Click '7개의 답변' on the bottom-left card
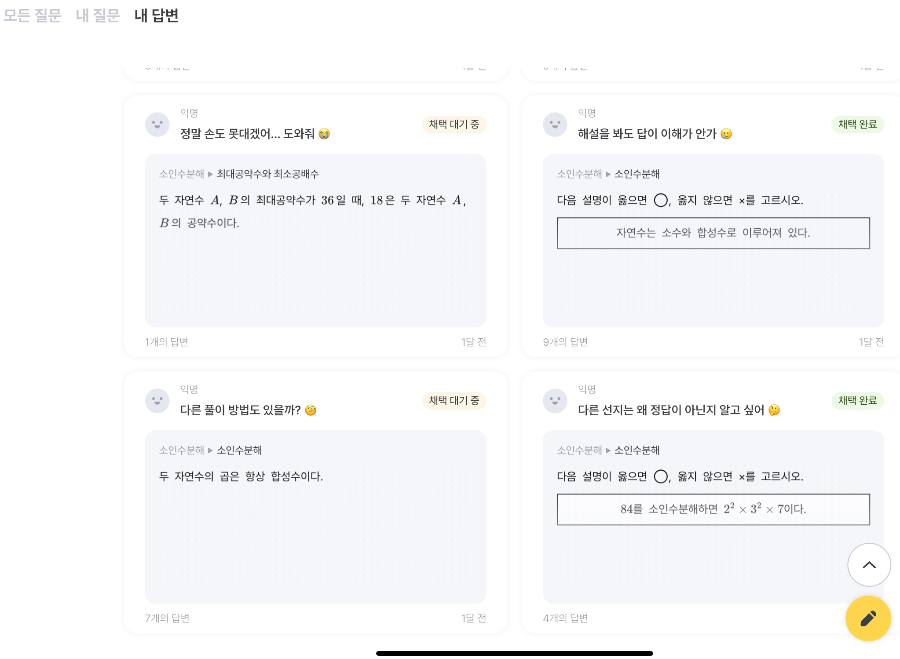This screenshot has width=900, height=659. (x=165, y=618)
